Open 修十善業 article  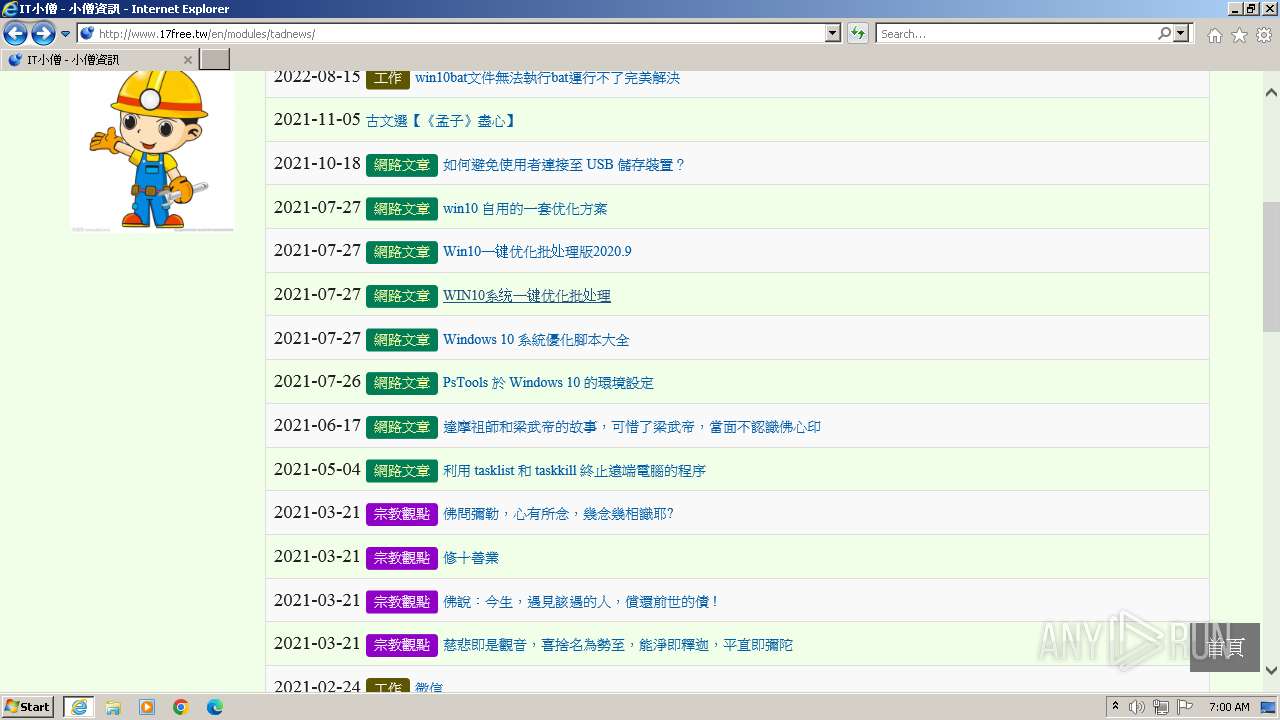click(x=471, y=558)
